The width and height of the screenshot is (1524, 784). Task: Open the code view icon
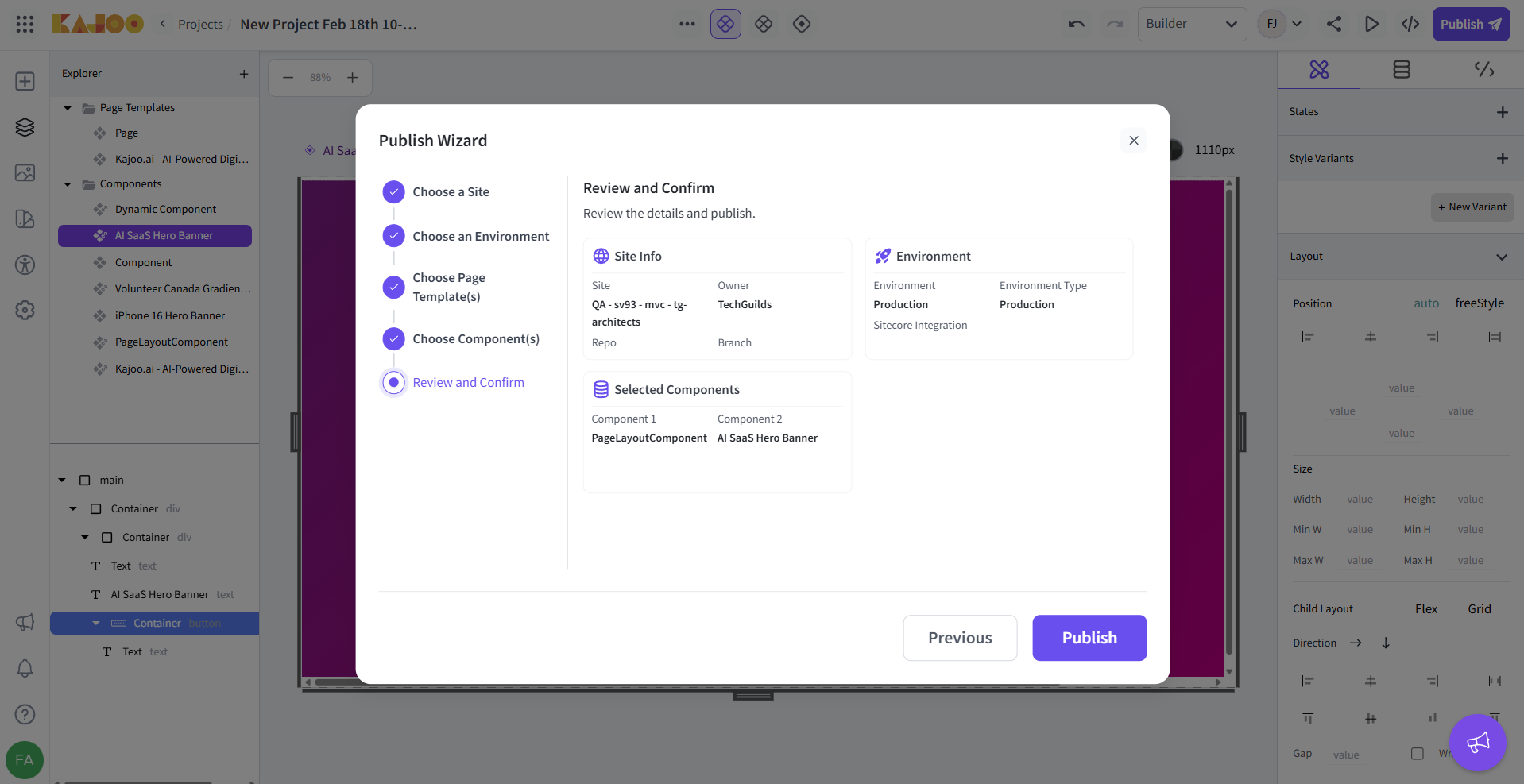click(1410, 24)
